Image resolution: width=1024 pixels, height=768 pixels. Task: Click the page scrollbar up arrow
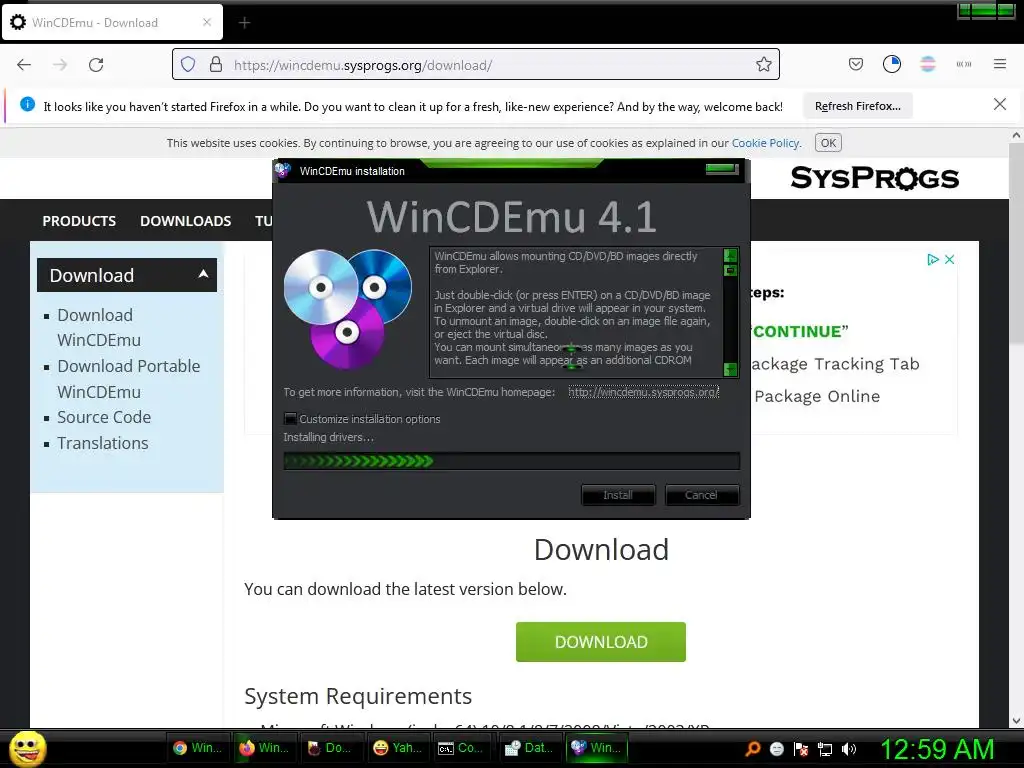[1016, 135]
